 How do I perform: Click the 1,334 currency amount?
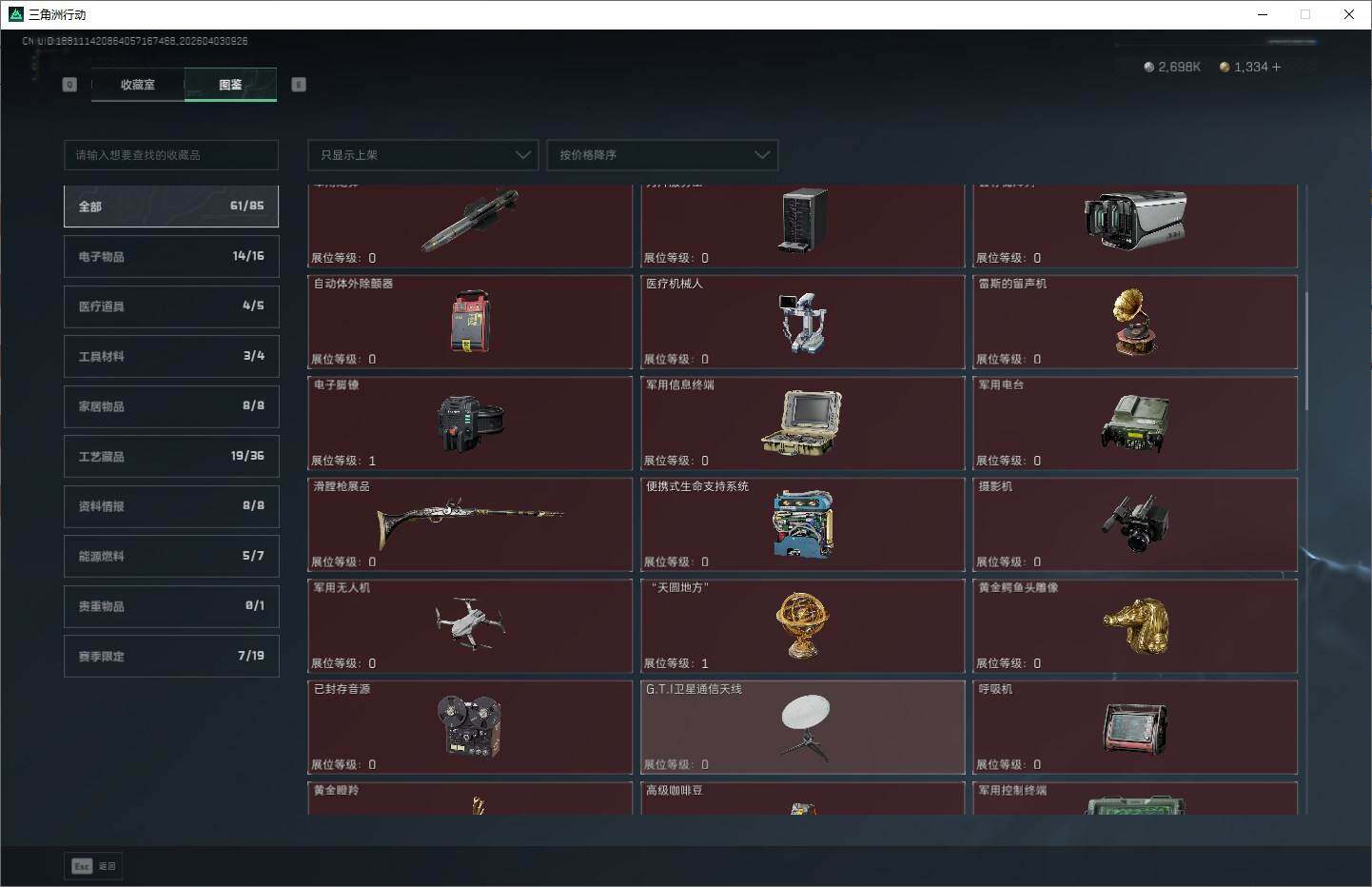click(1250, 67)
